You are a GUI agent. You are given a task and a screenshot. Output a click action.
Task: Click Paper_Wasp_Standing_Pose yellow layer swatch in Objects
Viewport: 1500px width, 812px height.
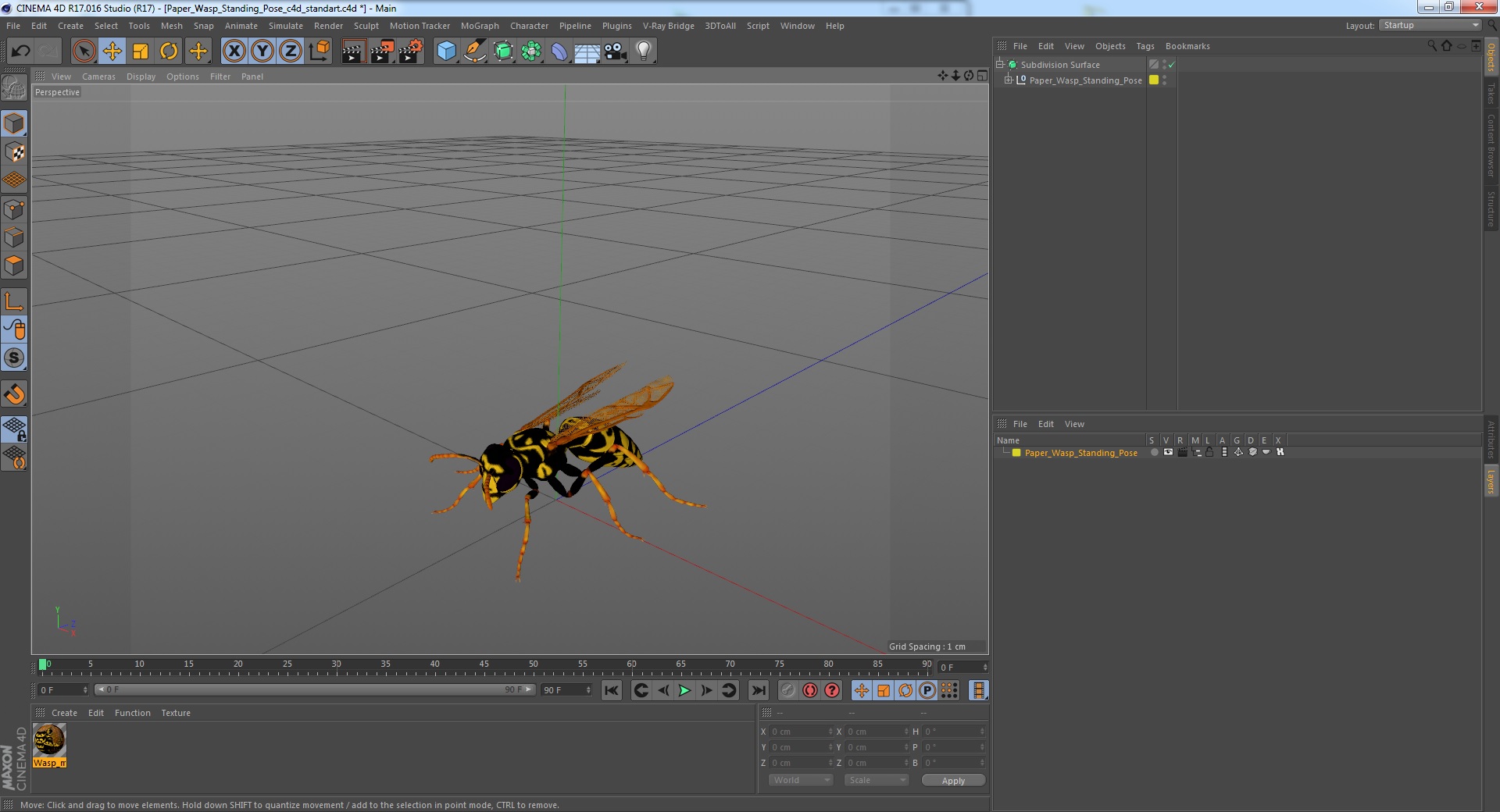coord(1153,80)
